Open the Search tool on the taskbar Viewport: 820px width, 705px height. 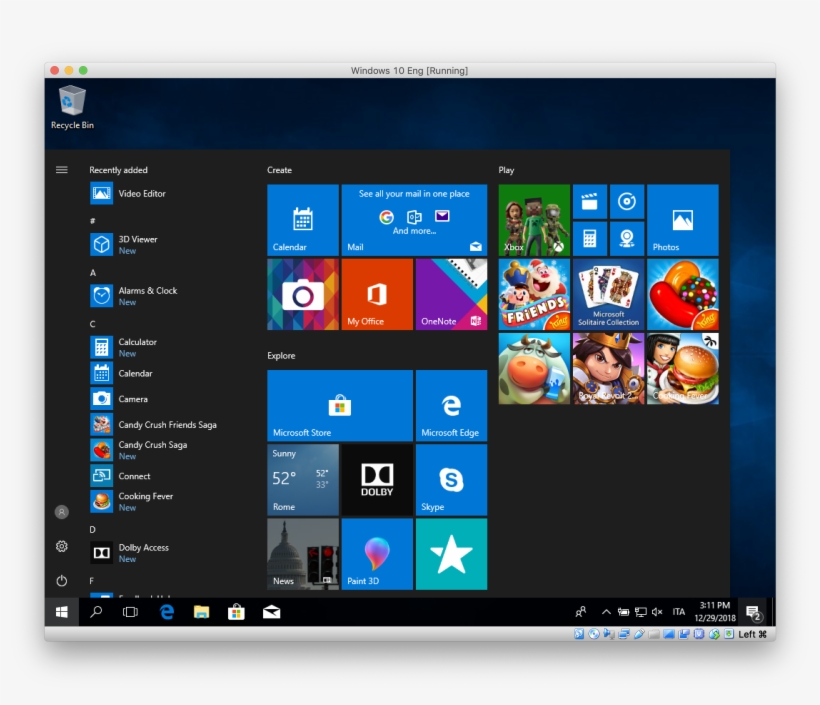click(94, 611)
